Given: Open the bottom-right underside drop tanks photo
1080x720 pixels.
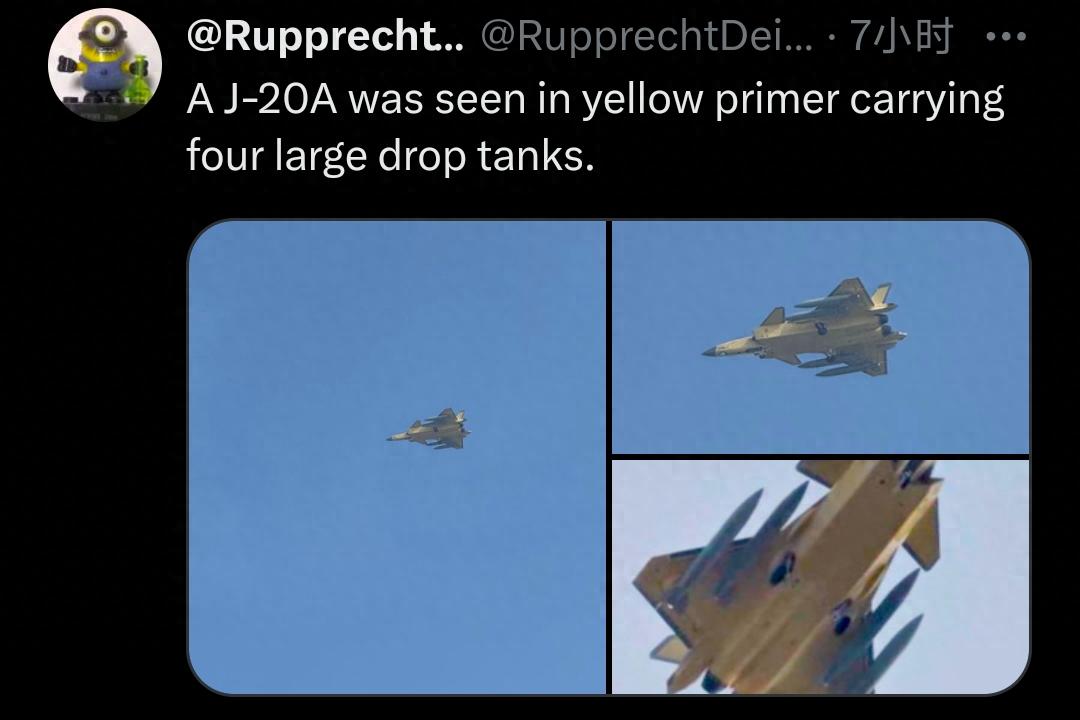Looking at the screenshot, I should pyautogui.click(x=820, y=577).
